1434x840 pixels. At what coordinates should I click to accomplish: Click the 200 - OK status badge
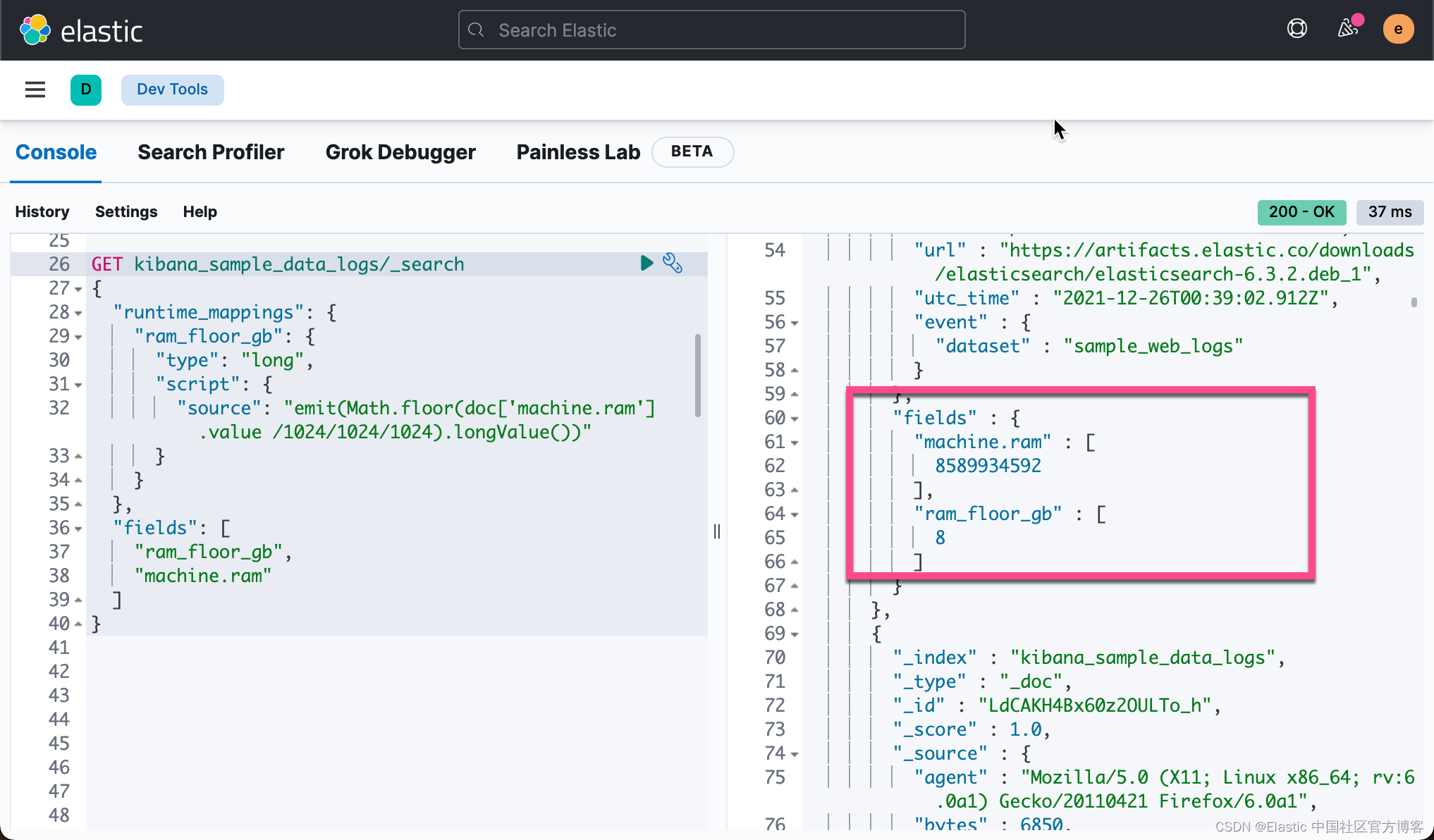click(1301, 212)
